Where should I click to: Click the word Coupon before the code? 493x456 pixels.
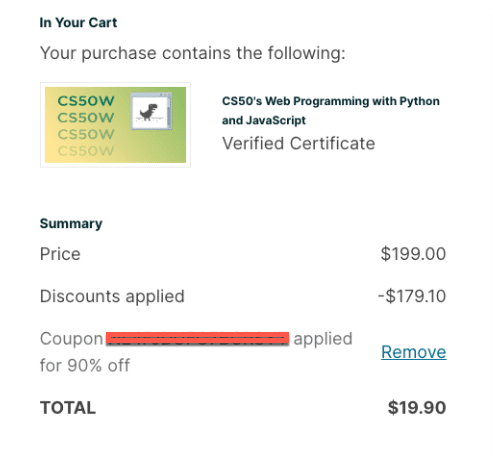[71, 339]
